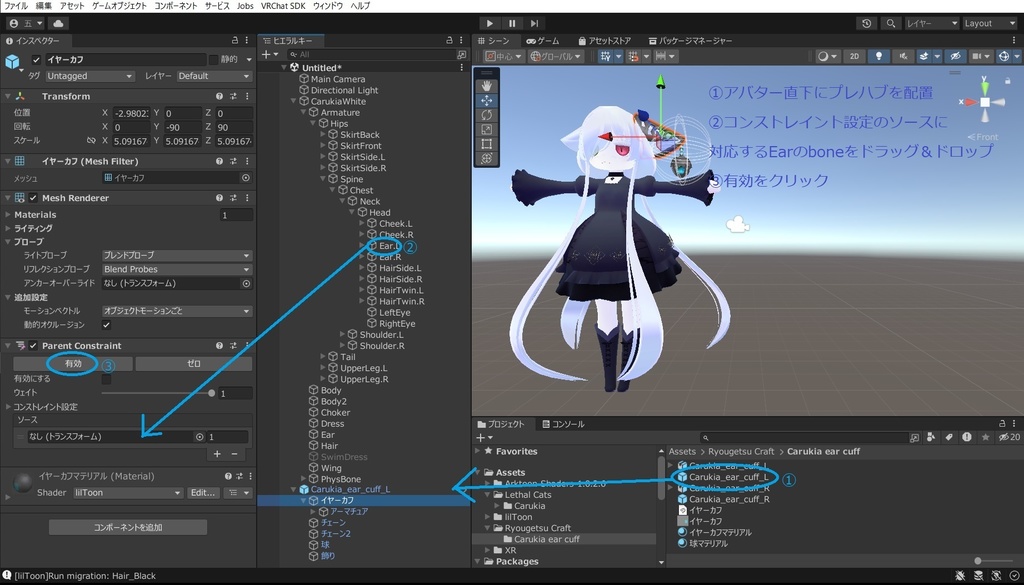Switch to the パッケージマネージャー tab

(x=690, y=40)
